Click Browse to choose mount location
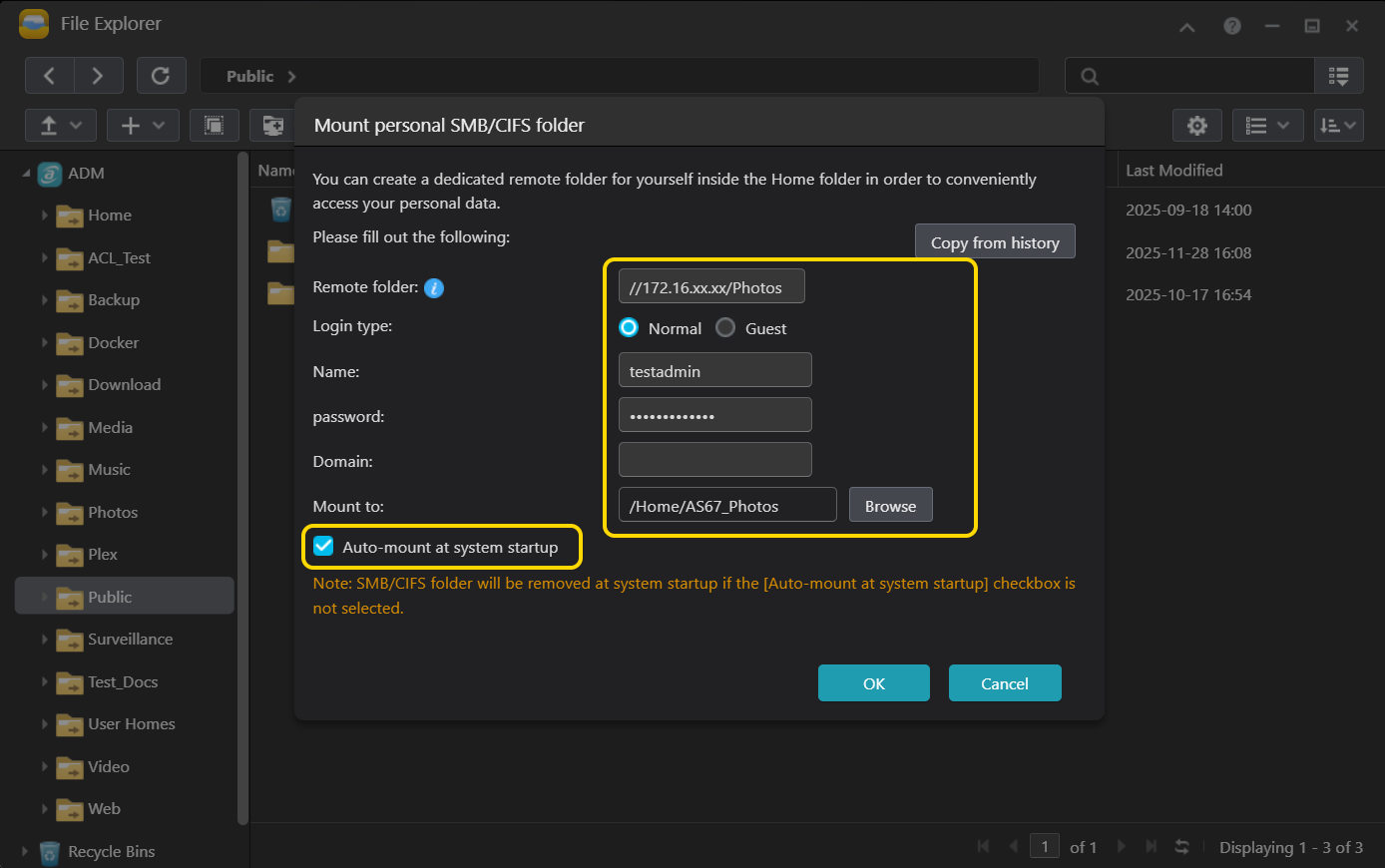 (890, 506)
